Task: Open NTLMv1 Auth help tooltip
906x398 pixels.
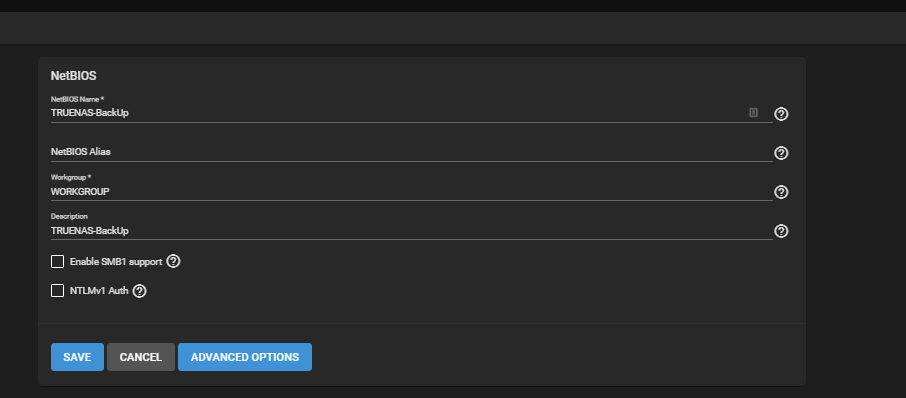Action: coord(139,291)
